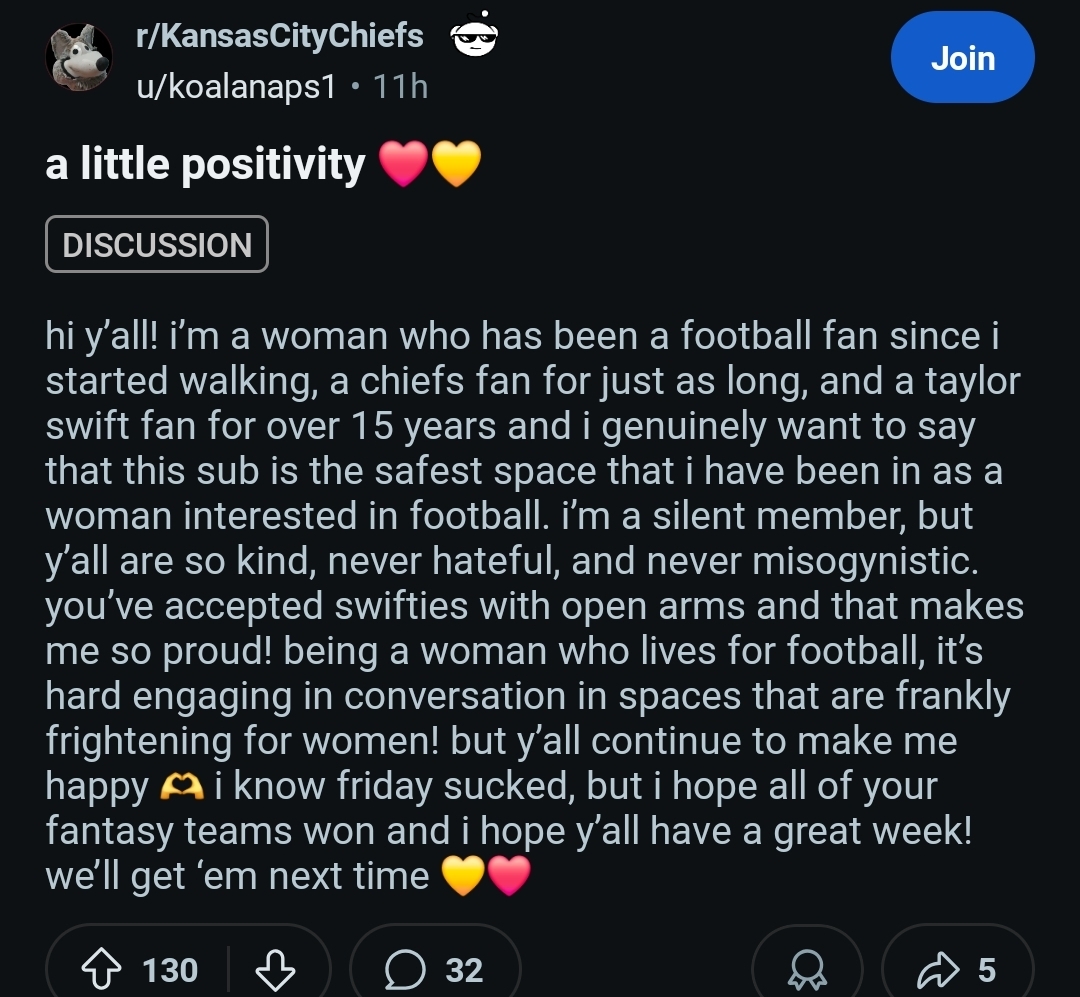Go to r/KansasCityChiefs subreddit page
1080x997 pixels.
[x=280, y=36]
